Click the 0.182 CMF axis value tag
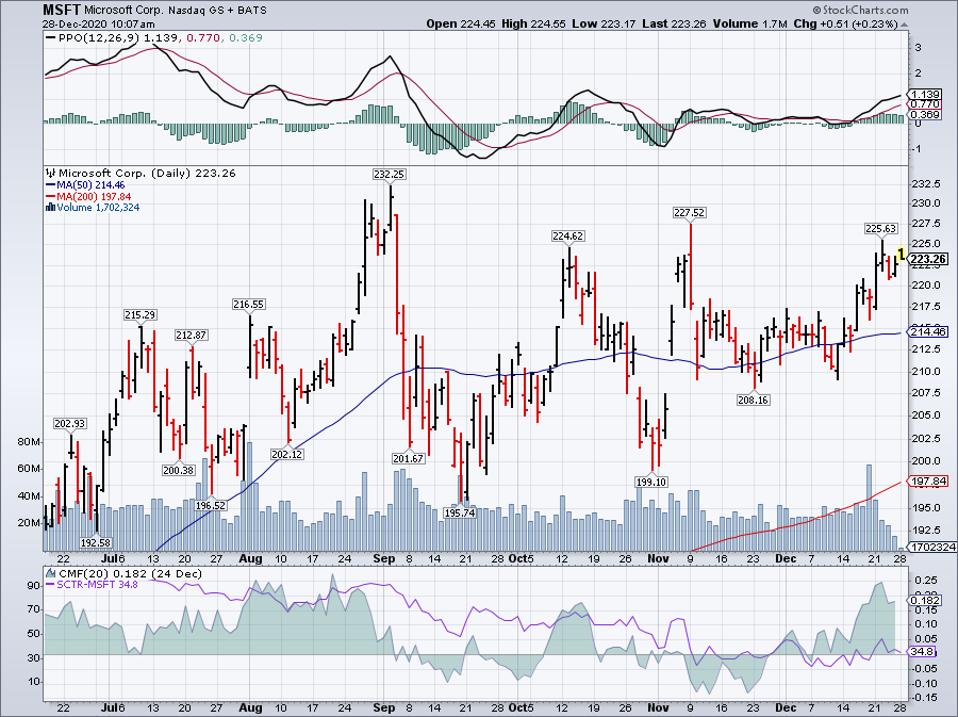958x717 pixels. click(926, 601)
